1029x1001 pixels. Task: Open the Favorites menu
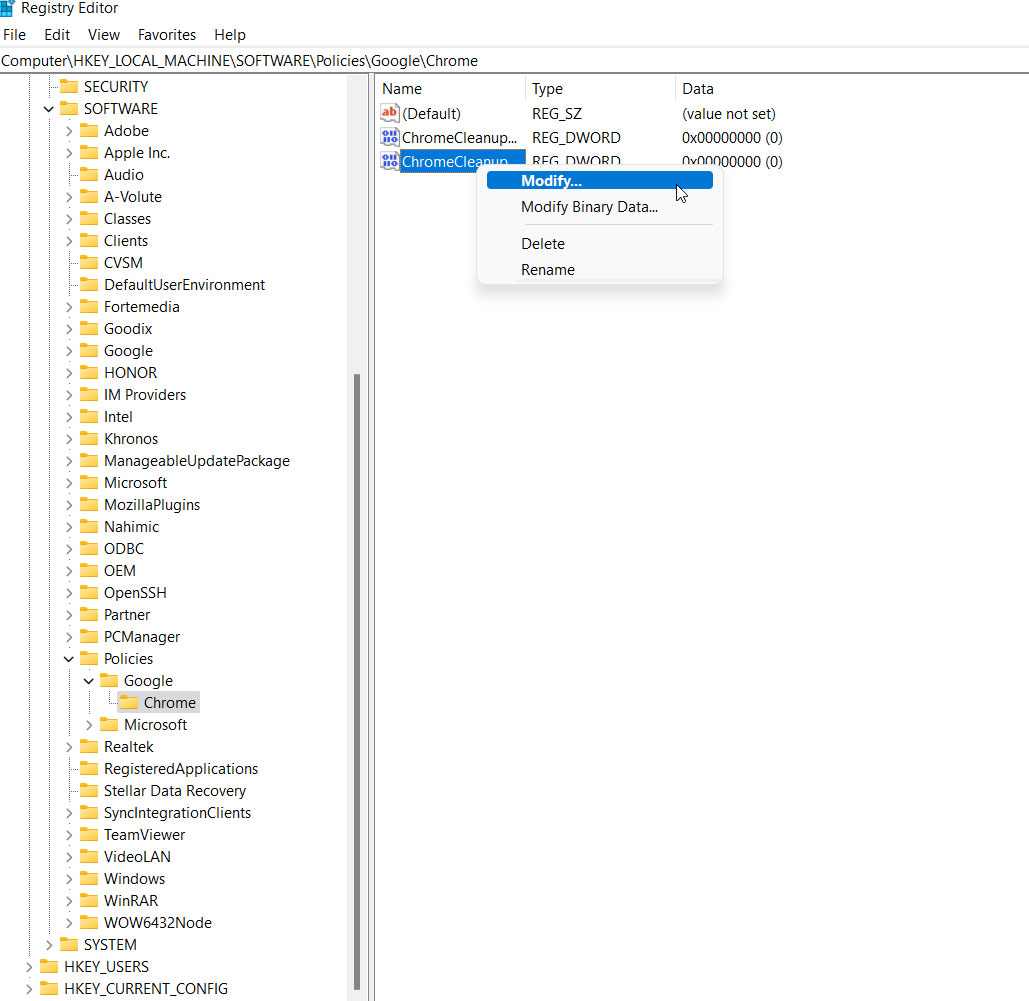pos(167,35)
